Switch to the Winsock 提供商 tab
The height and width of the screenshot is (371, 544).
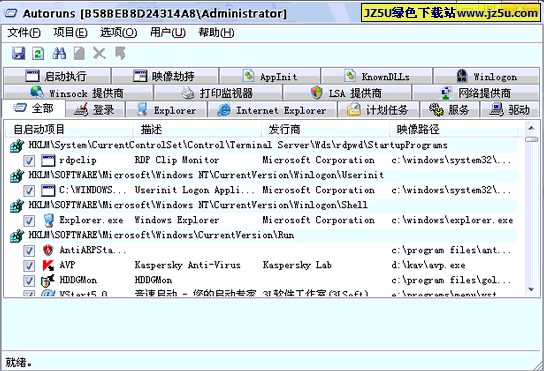tap(78, 93)
